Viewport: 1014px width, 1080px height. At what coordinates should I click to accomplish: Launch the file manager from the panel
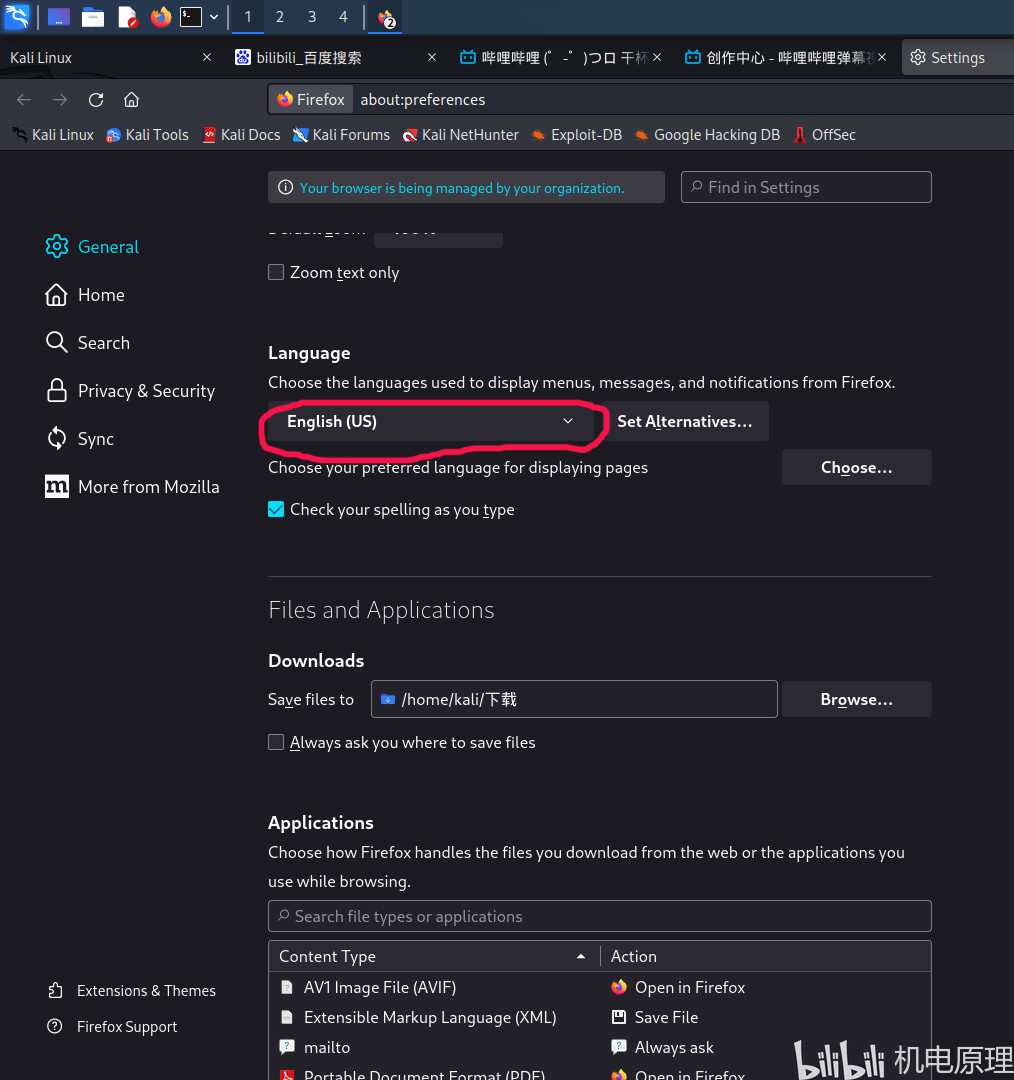click(x=93, y=17)
